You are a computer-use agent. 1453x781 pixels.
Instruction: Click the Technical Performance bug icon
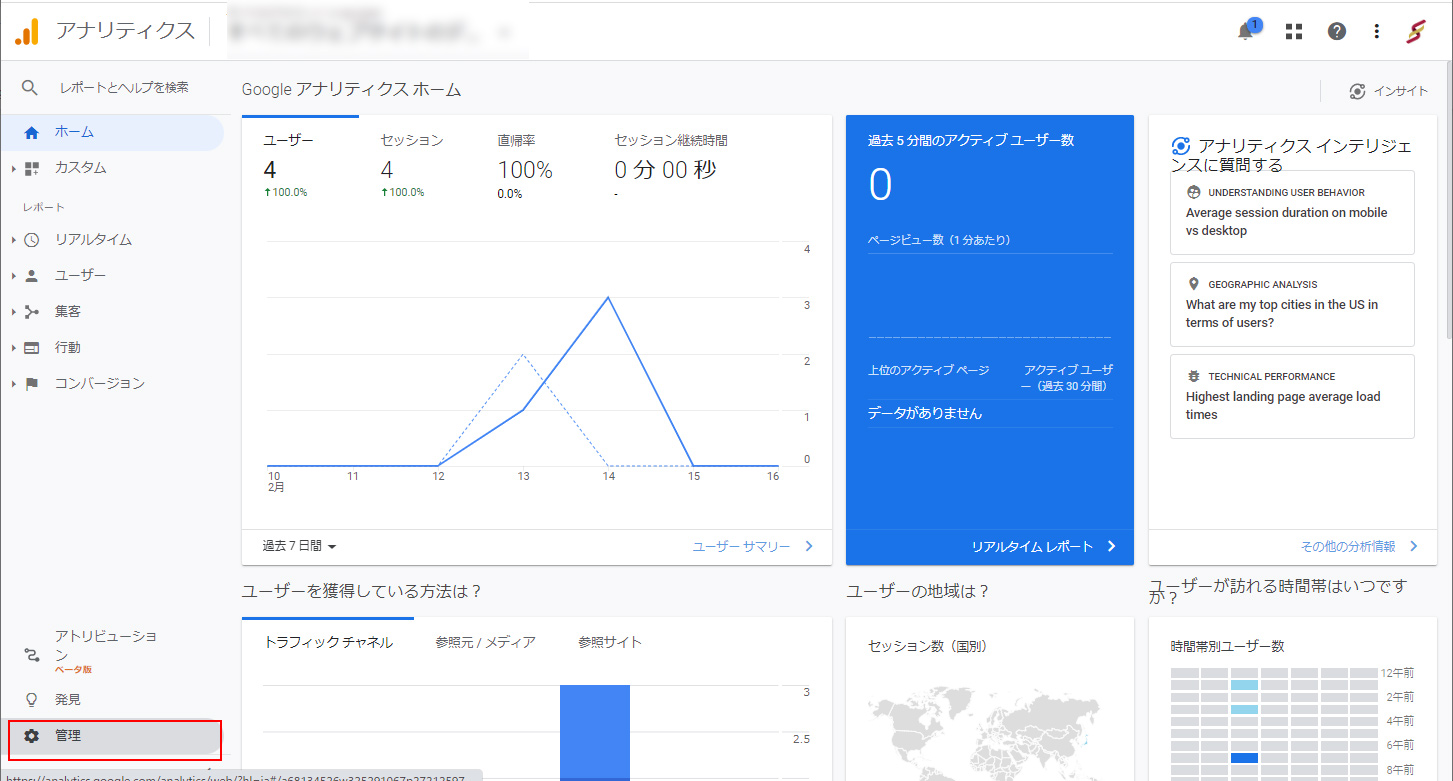coord(1194,376)
